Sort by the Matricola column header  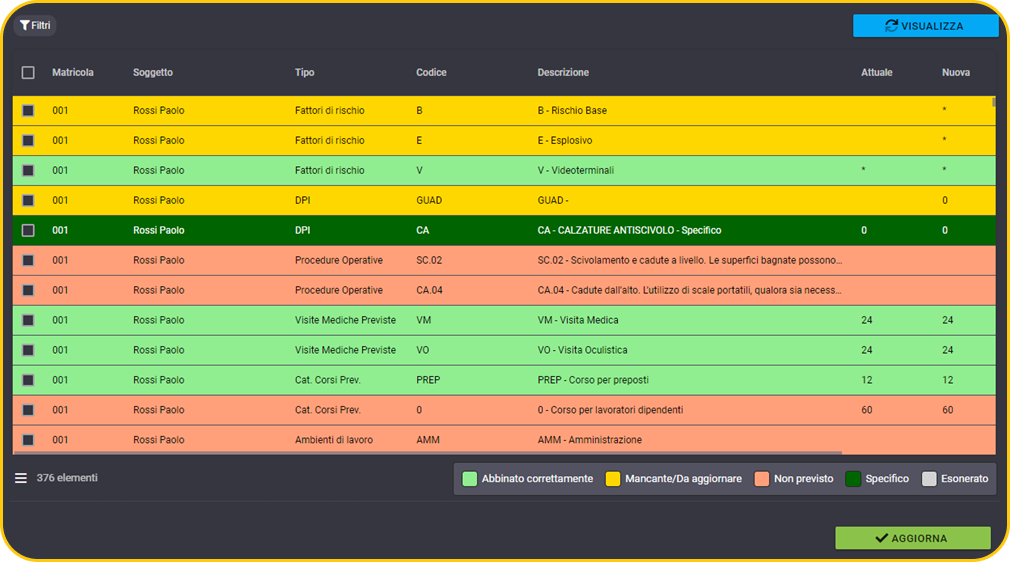coord(73,72)
